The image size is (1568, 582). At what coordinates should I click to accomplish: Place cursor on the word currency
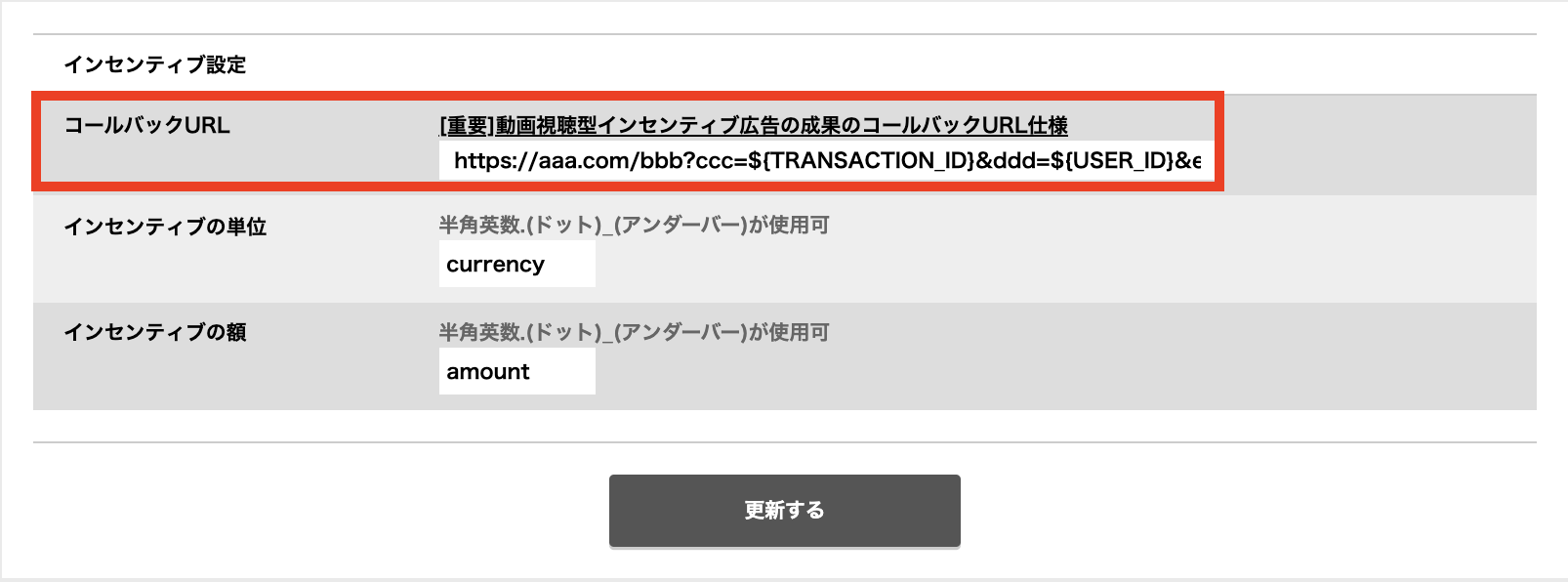click(495, 265)
